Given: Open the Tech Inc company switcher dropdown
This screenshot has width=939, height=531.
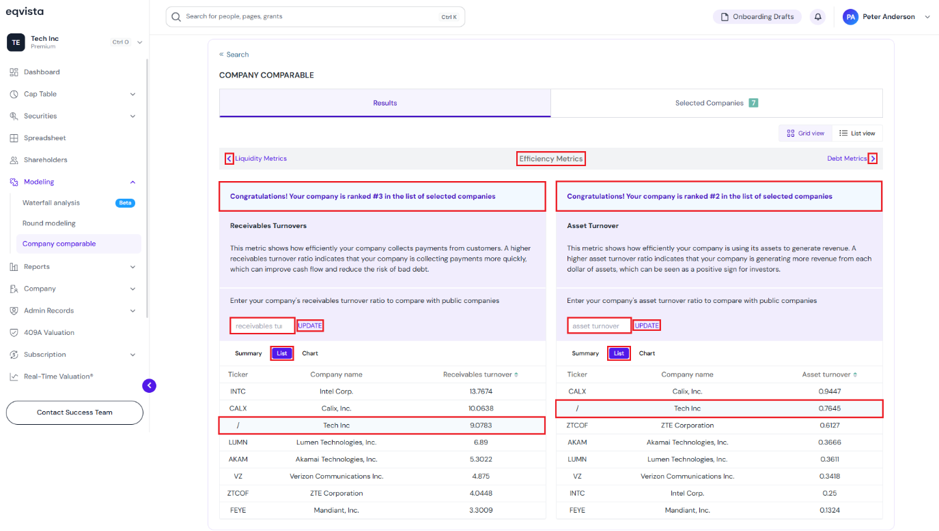Looking at the screenshot, I should 140,43.
